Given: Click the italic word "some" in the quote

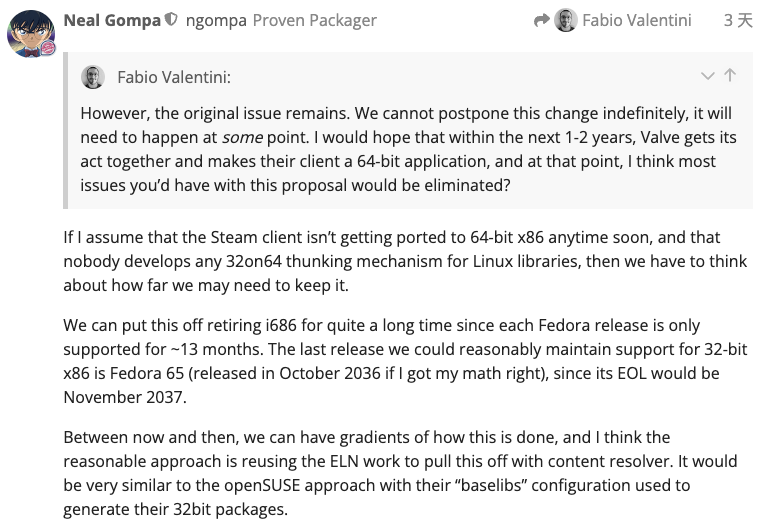Looking at the screenshot, I should click(x=242, y=137).
